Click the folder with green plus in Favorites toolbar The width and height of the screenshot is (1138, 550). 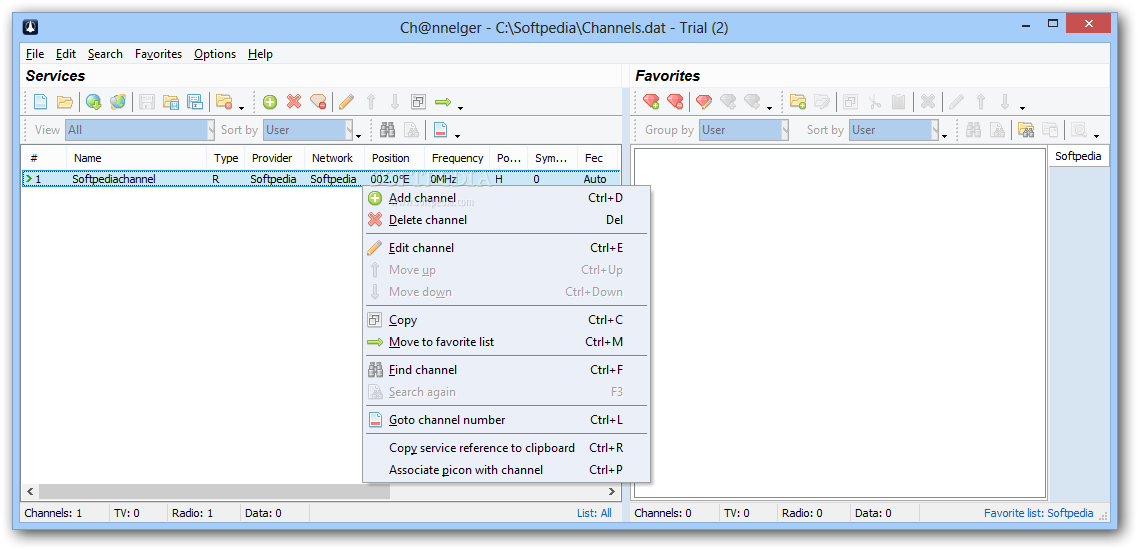click(798, 102)
